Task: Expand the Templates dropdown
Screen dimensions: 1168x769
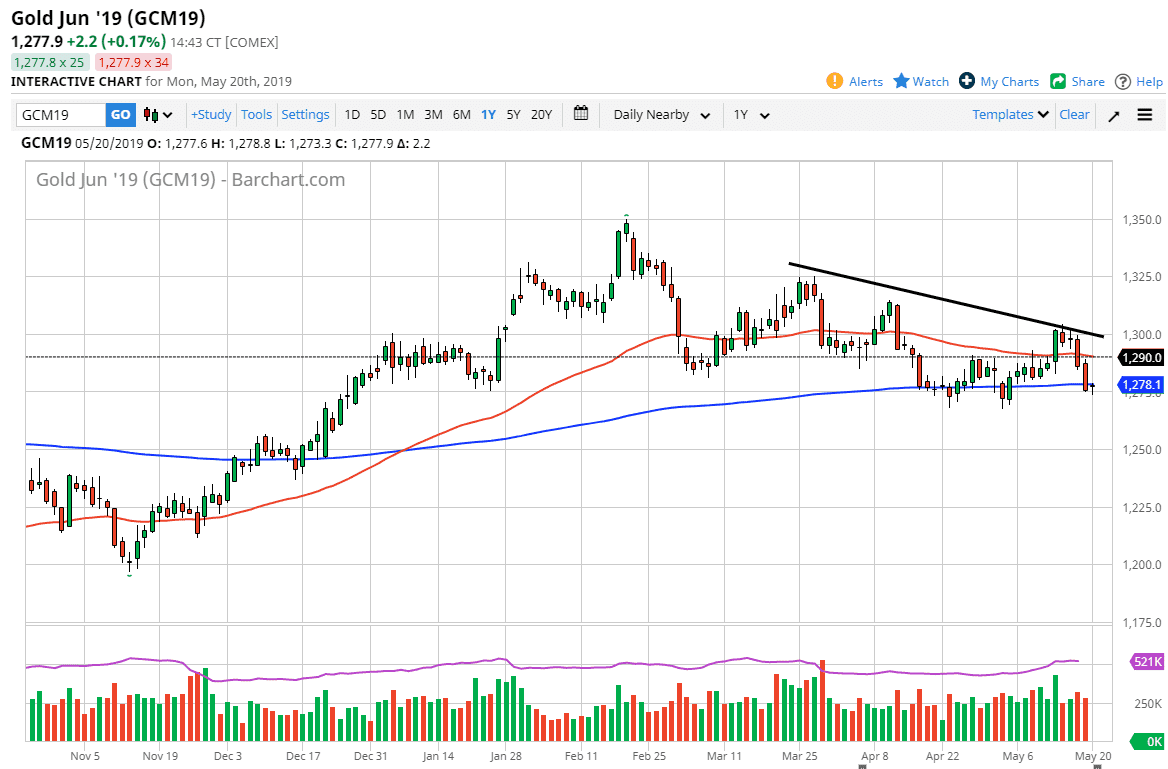Action: pos(1010,115)
